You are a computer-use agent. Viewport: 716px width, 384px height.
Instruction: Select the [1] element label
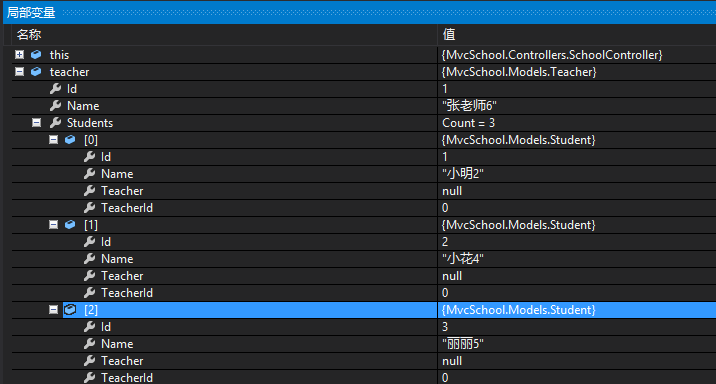tap(91, 225)
